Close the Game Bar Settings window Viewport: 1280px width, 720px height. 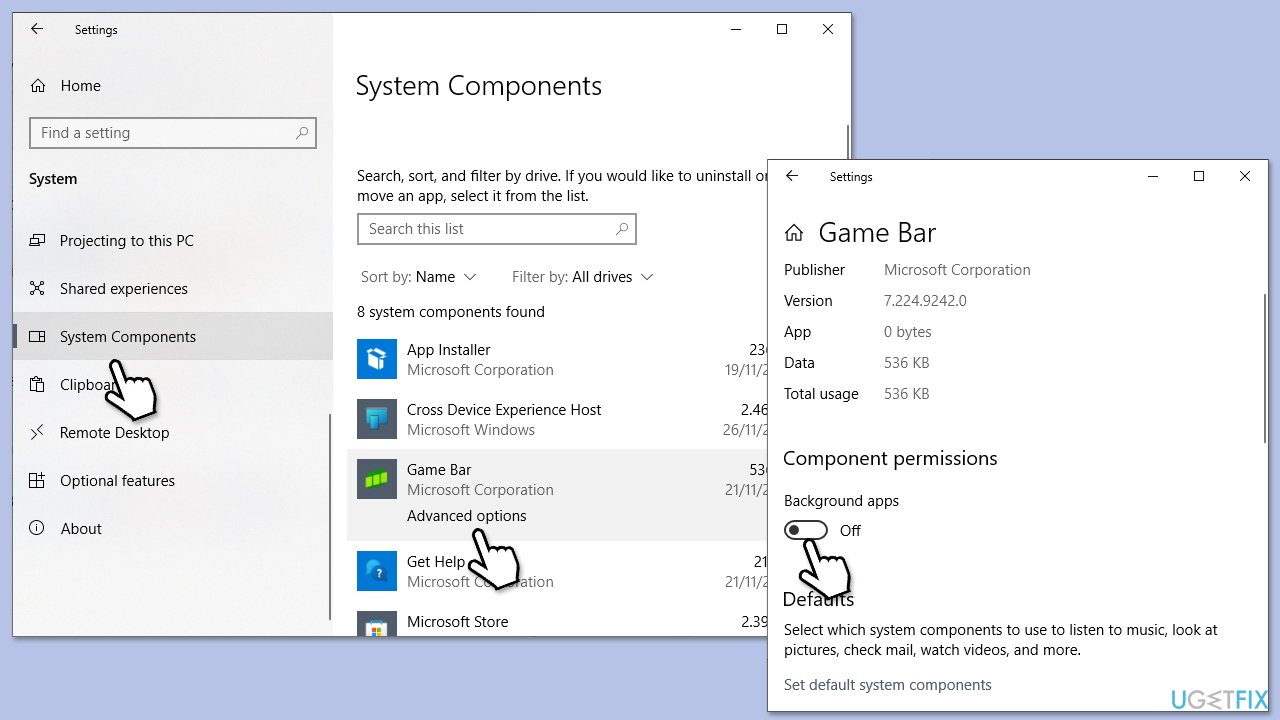[x=1245, y=176]
